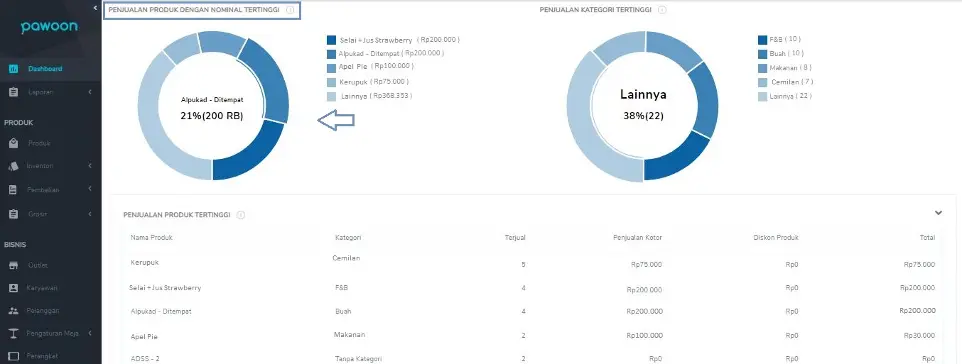
Task: Collapse the Penjualan Produk Tertinggi table chevron
Action: (x=938, y=213)
